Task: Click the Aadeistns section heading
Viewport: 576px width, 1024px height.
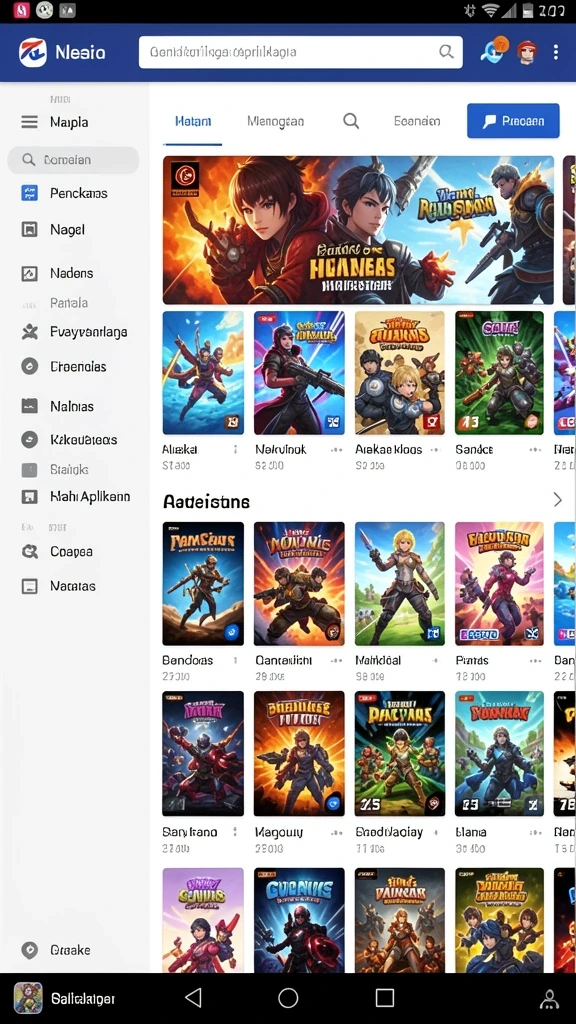Action: pos(206,502)
